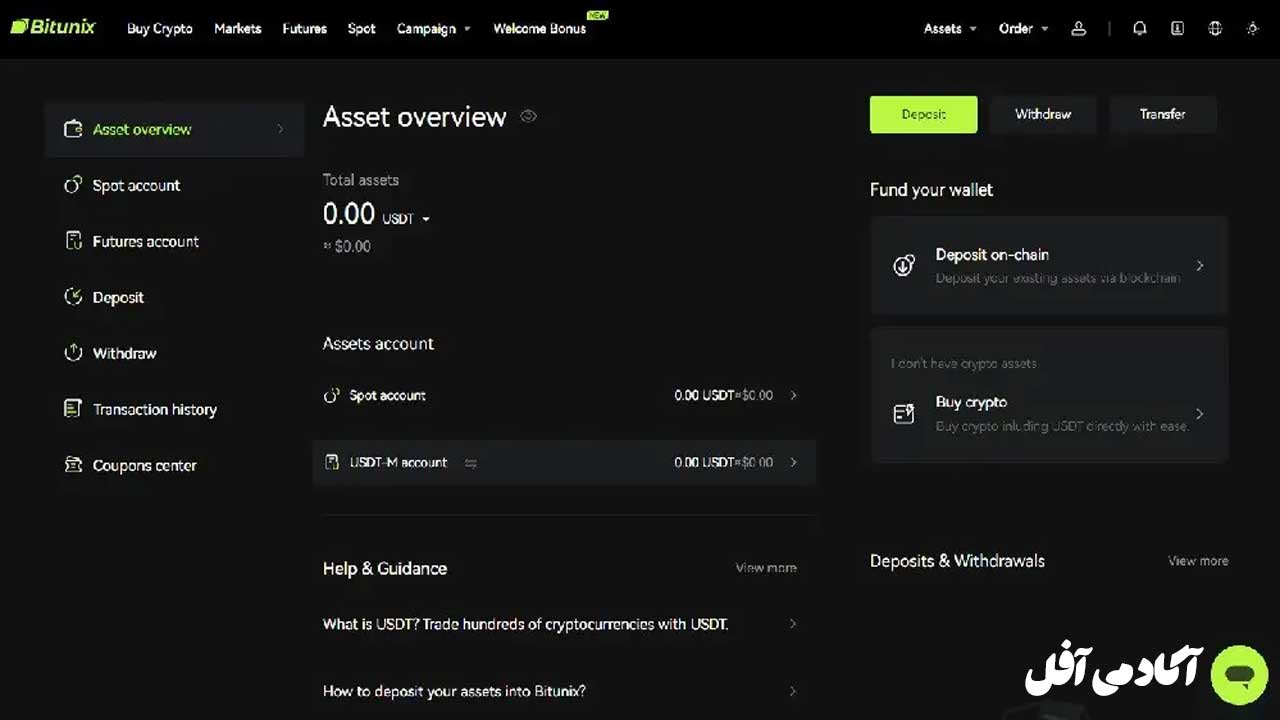The width and height of the screenshot is (1280, 720).
Task: Open Deposit on-chain card chevron
Action: pyautogui.click(x=1199, y=266)
